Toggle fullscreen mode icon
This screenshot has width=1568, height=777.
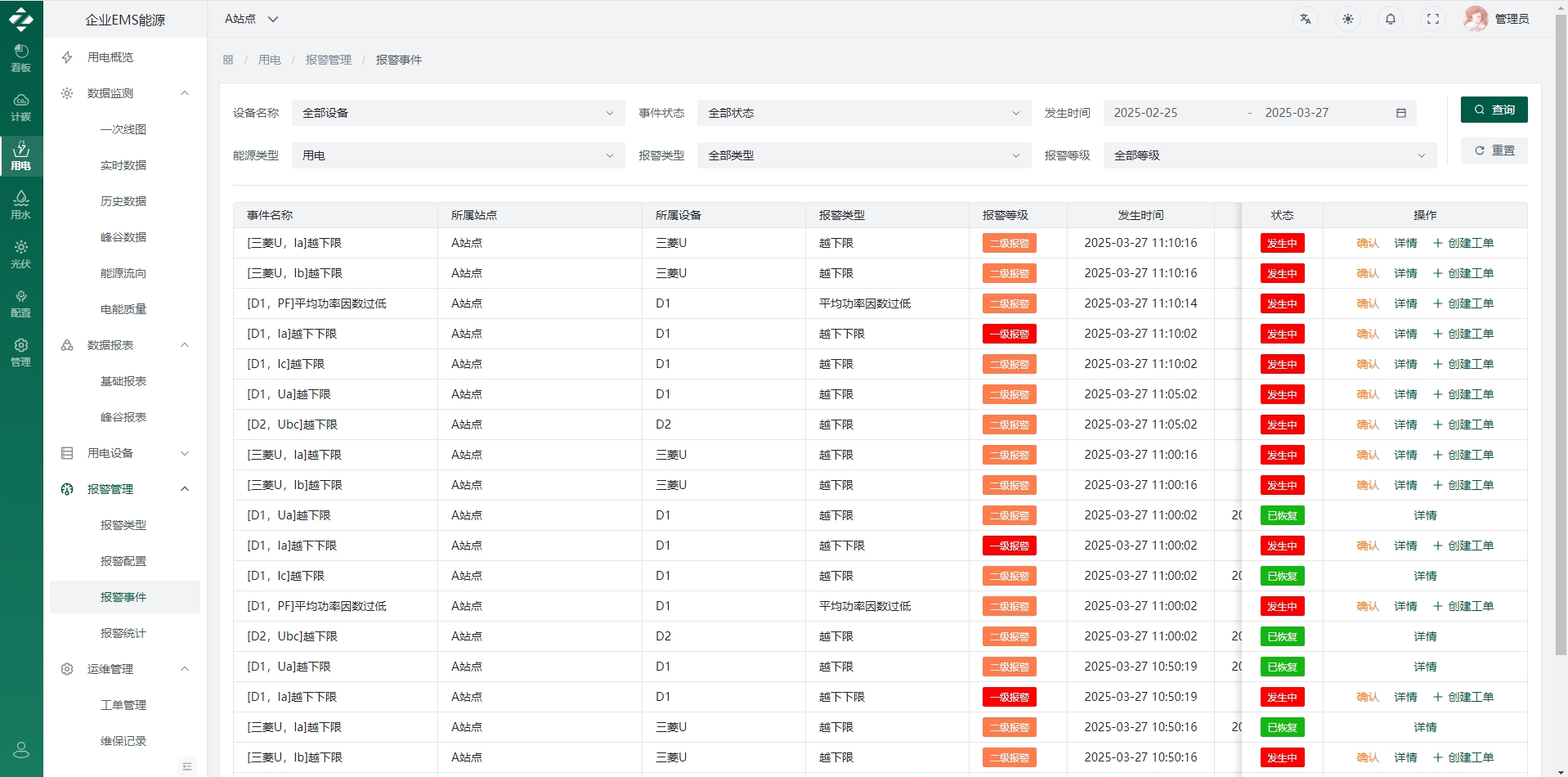coord(1433,19)
